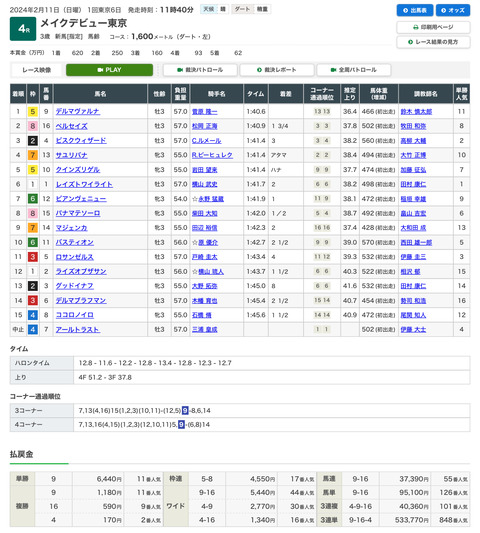Open the 出馬表 blue button

[x=415, y=10]
